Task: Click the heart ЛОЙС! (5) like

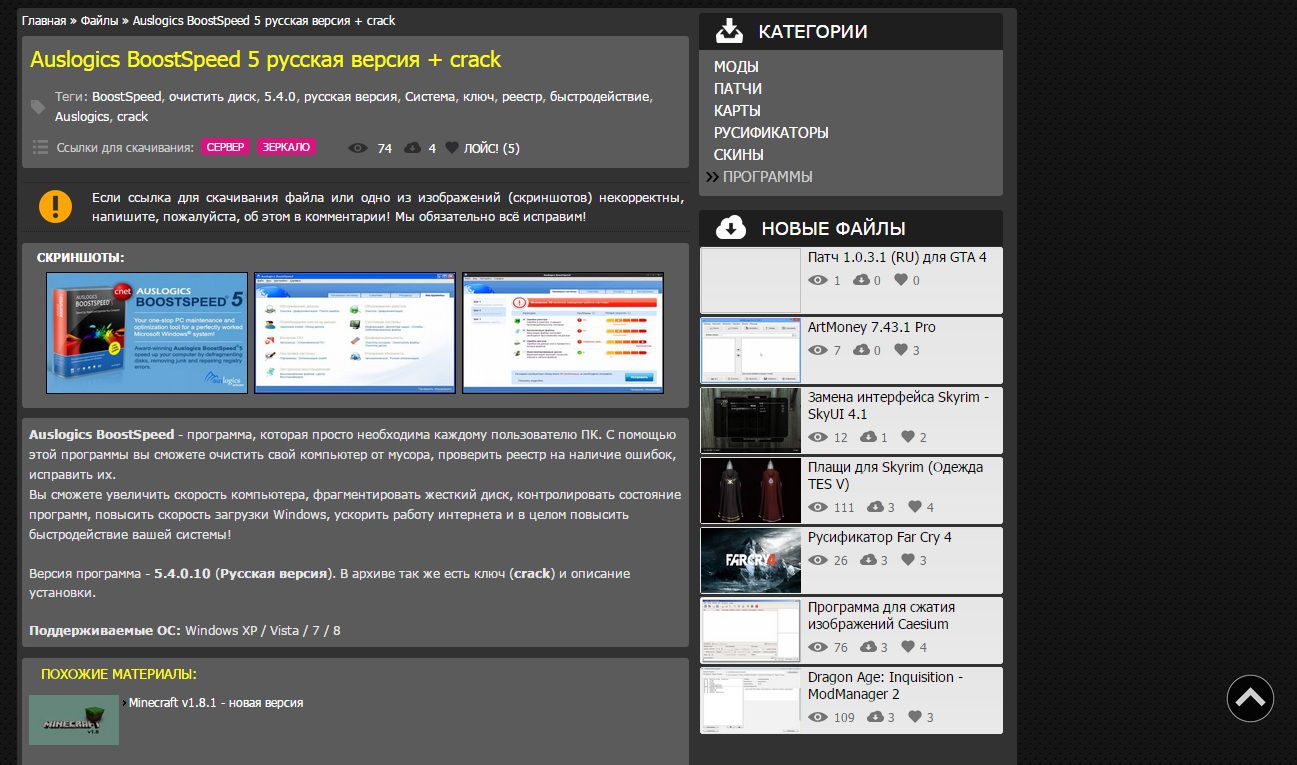Action: (482, 148)
